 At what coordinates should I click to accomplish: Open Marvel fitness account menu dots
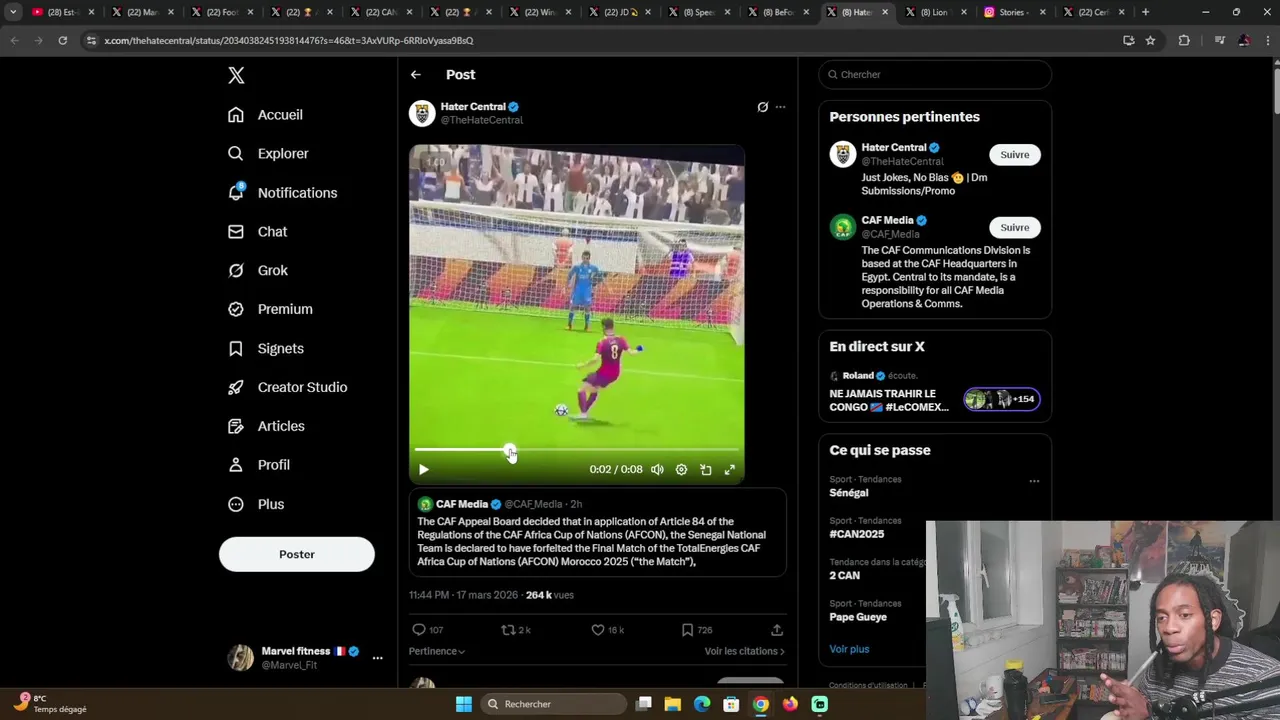pyautogui.click(x=377, y=658)
